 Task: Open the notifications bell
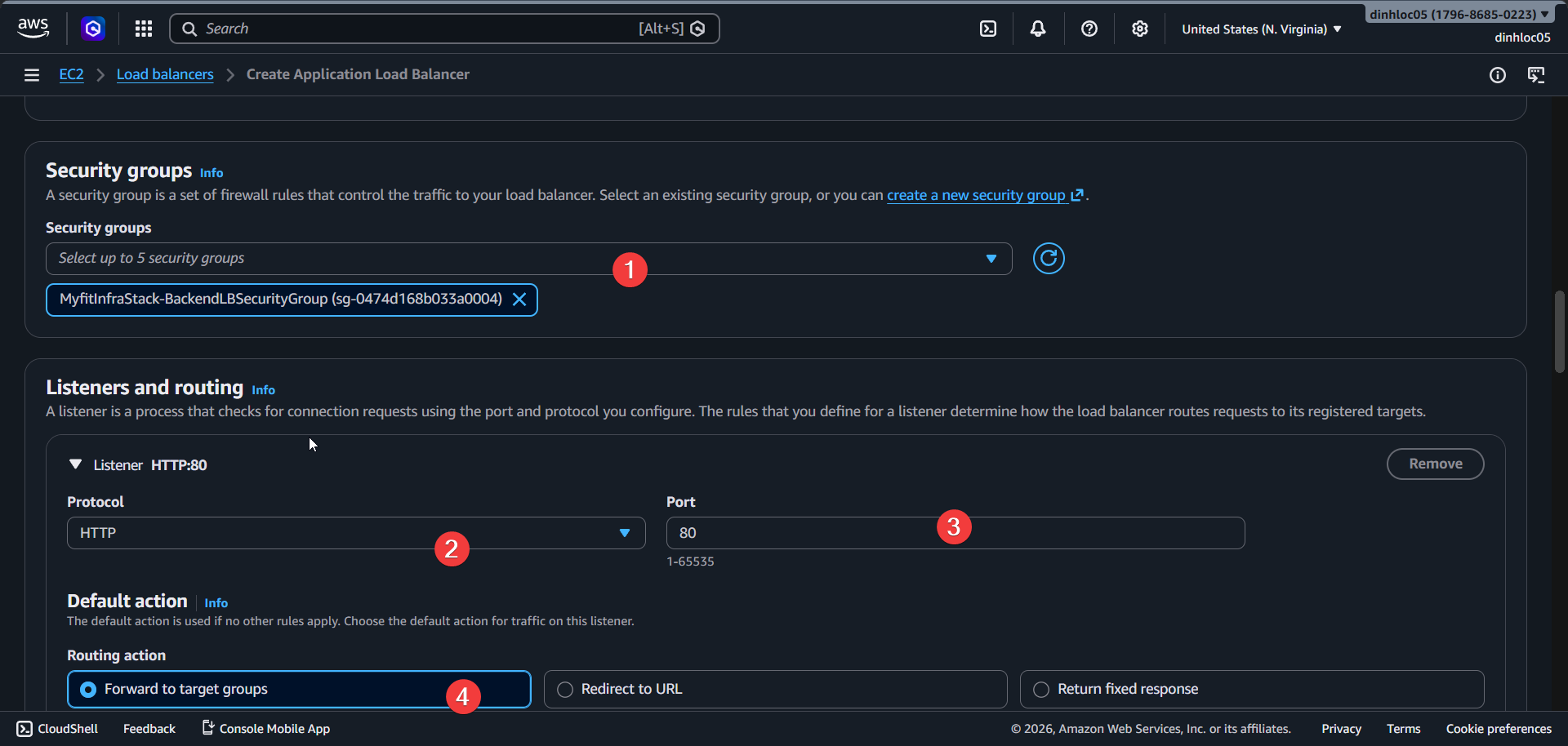[1038, 29]
